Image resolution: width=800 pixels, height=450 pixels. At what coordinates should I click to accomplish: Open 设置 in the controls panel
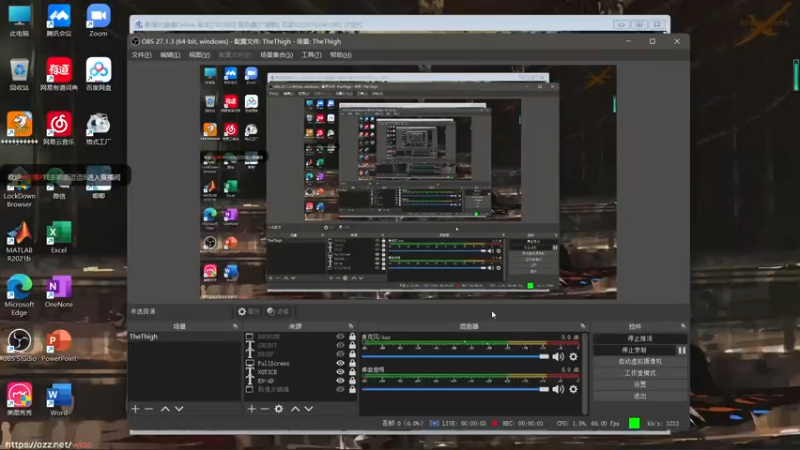(x=640, y=385)
